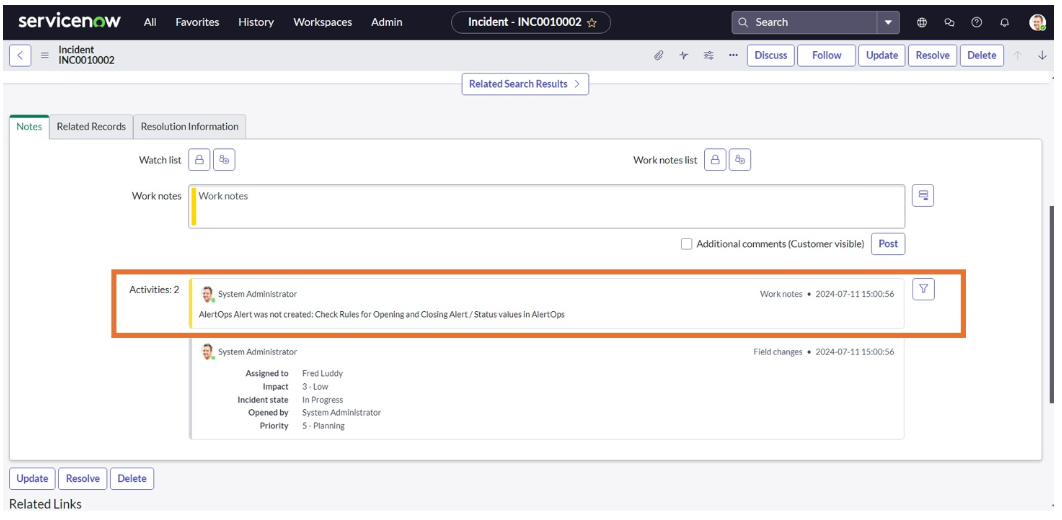This screenshot has width=1062, height=520.
Task: Click the bottom Resolve button
Action: click(83, 478)
